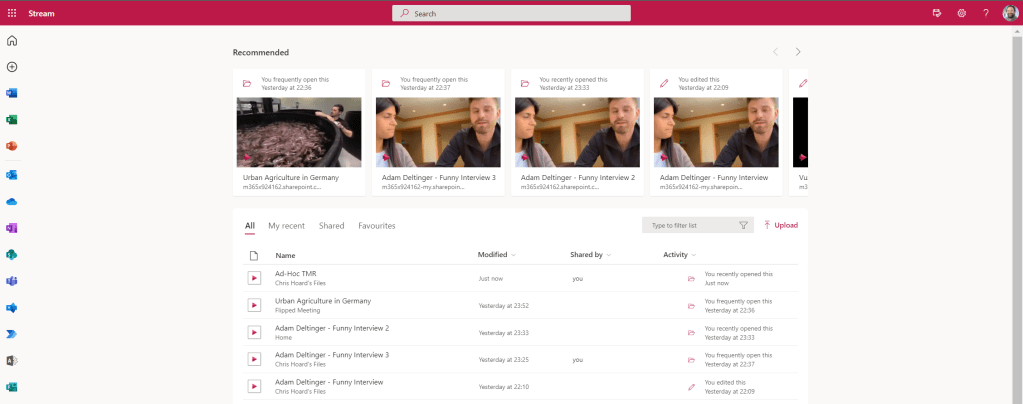Open the Shared by column dropdown
The image size is (1023, 404).
pos(607,255)
